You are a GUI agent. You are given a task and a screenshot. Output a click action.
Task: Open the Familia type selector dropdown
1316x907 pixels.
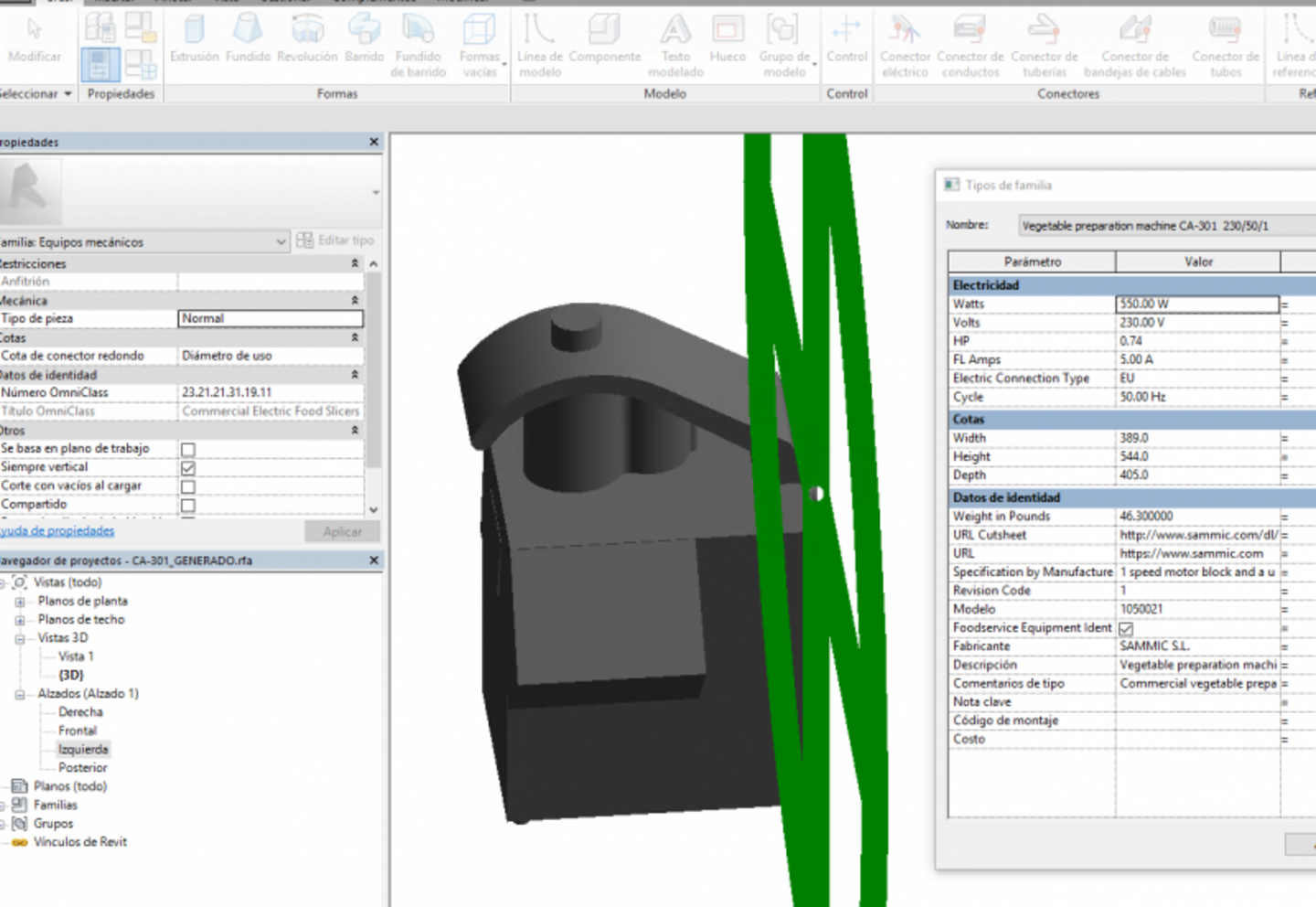280,241
